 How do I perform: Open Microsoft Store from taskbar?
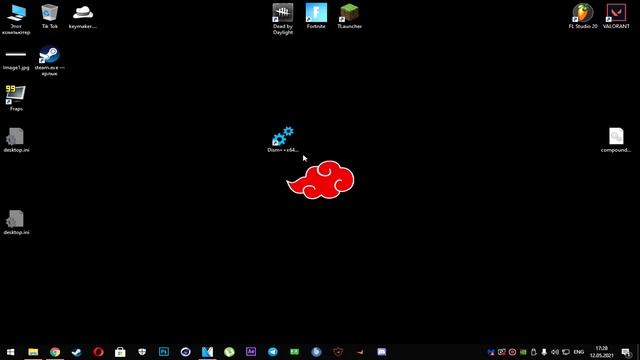coord(120,352)
